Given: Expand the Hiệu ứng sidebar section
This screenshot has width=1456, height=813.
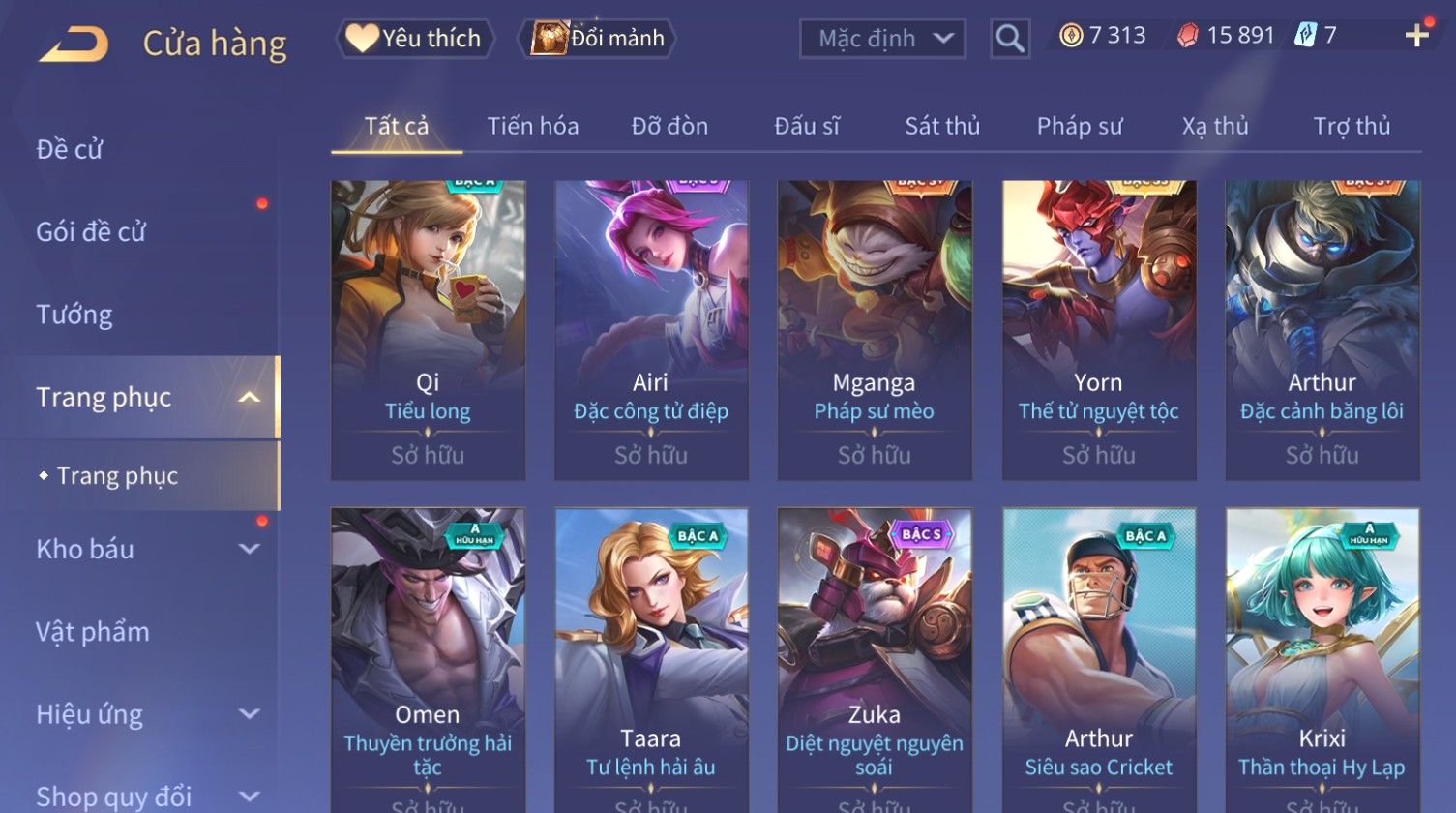Looking at the screenshot, I should coord(249,714).
